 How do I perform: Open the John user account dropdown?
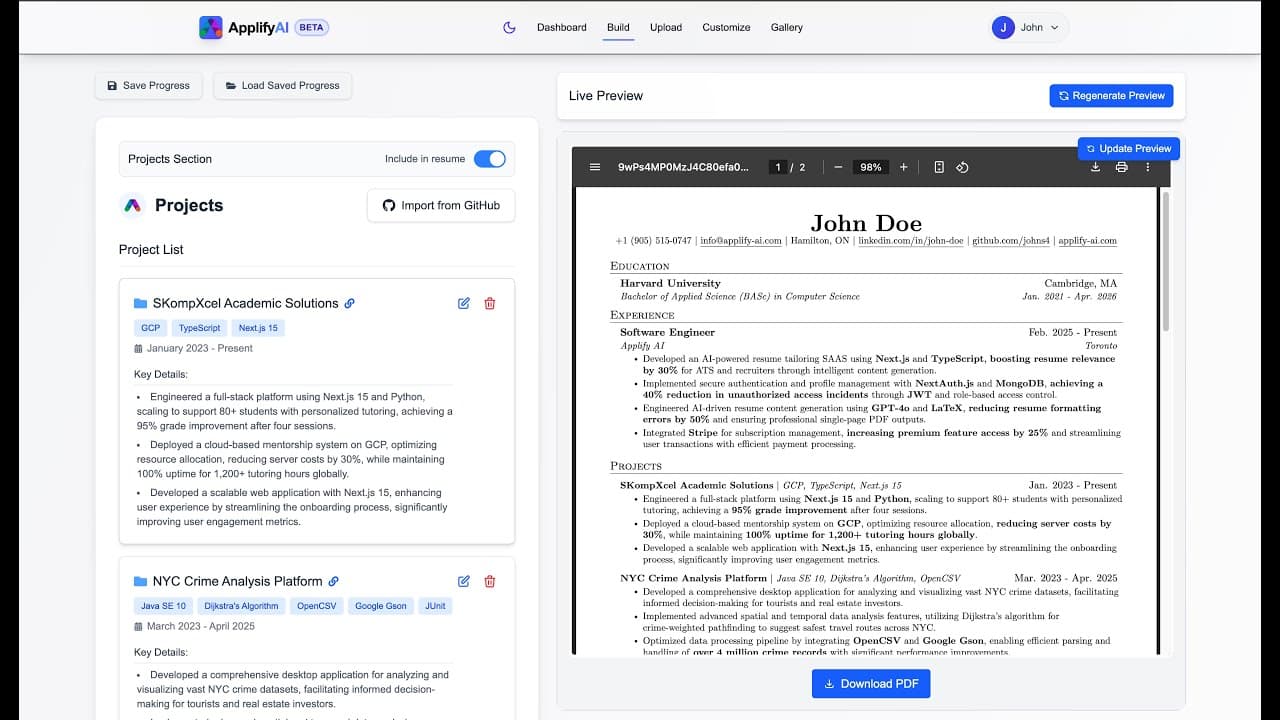pyautogui.click(x=1030, y=28)
